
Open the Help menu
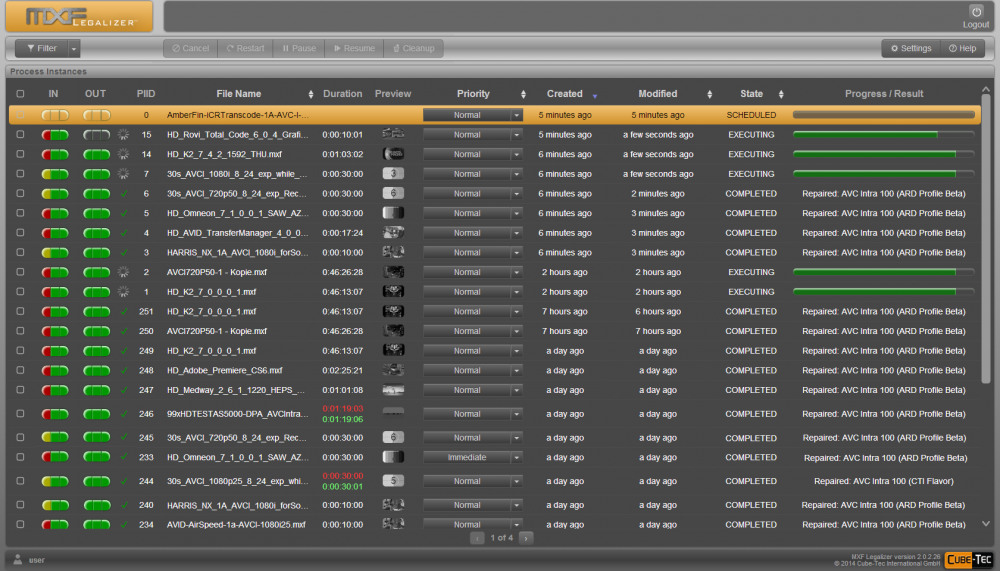tap(962, 48)
